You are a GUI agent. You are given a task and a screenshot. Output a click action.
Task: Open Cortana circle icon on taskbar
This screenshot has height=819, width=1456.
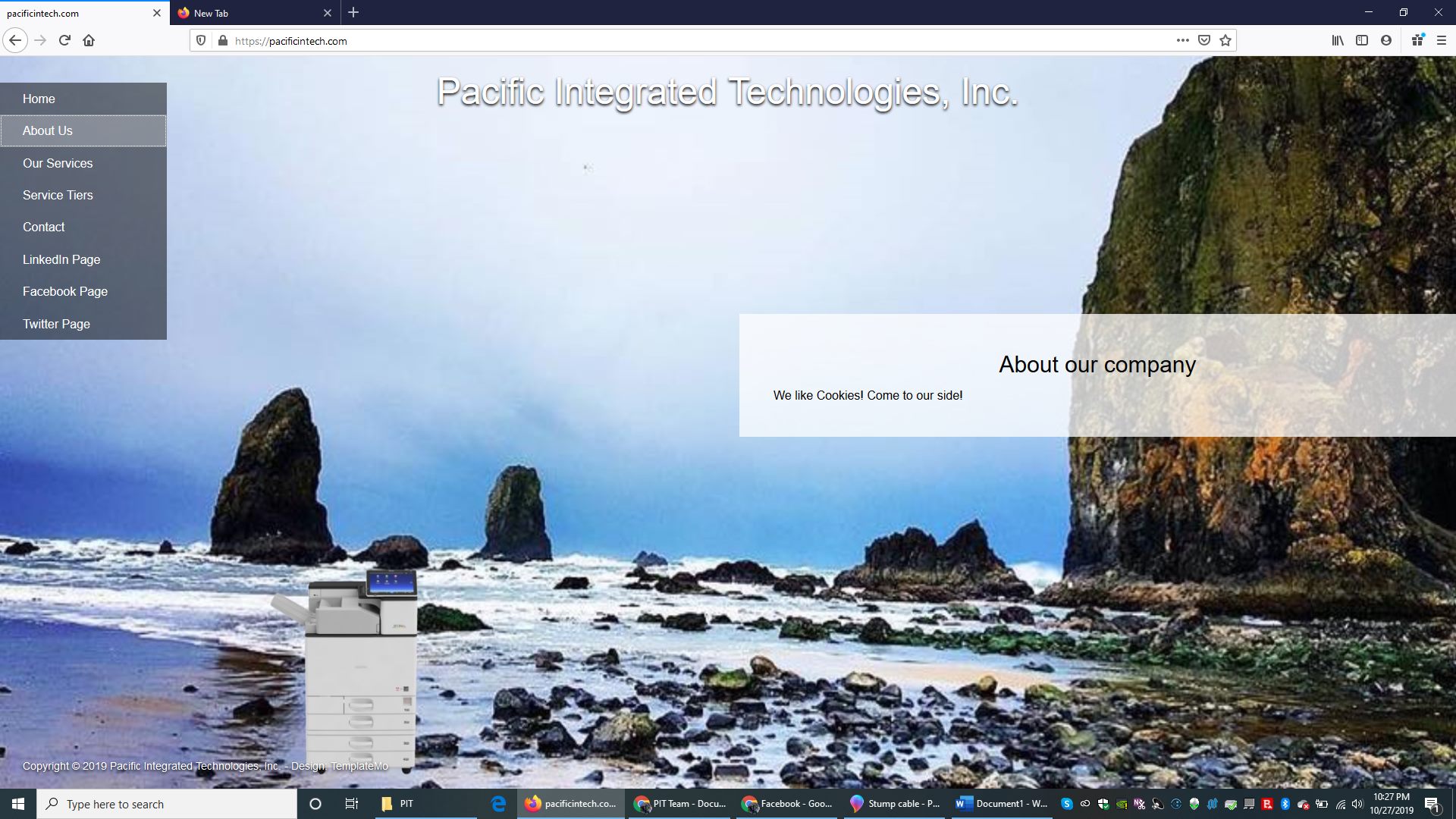(x=315, y=804)
